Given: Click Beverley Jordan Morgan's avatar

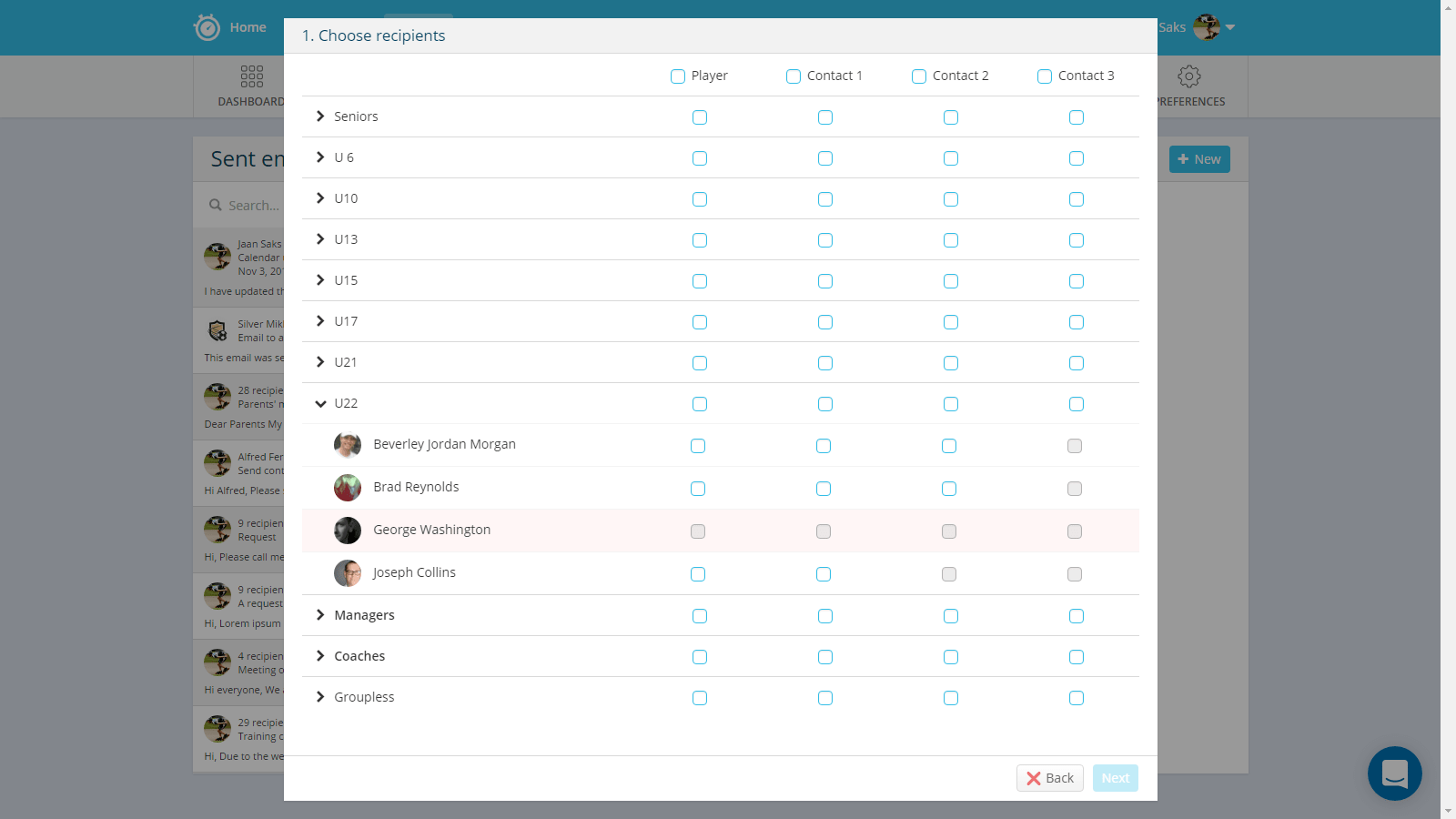Looking at the screenshot, I should coord(348,445).
